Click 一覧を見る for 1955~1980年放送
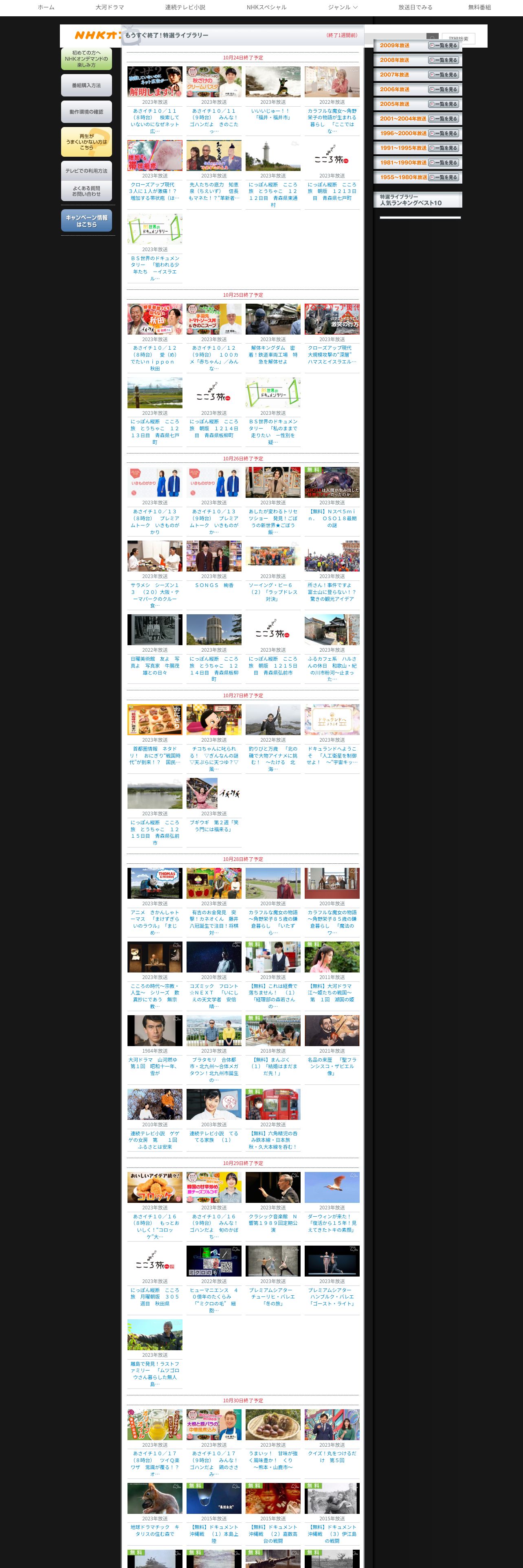The width and height of the screenshot is (523, 1568). [443, 177]
